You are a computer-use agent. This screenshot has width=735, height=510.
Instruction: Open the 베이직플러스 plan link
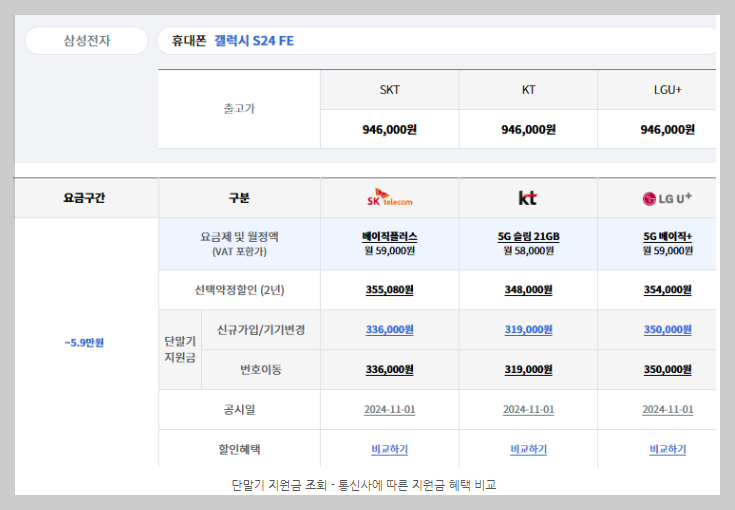pyautogui.click(x=390, y=237)
